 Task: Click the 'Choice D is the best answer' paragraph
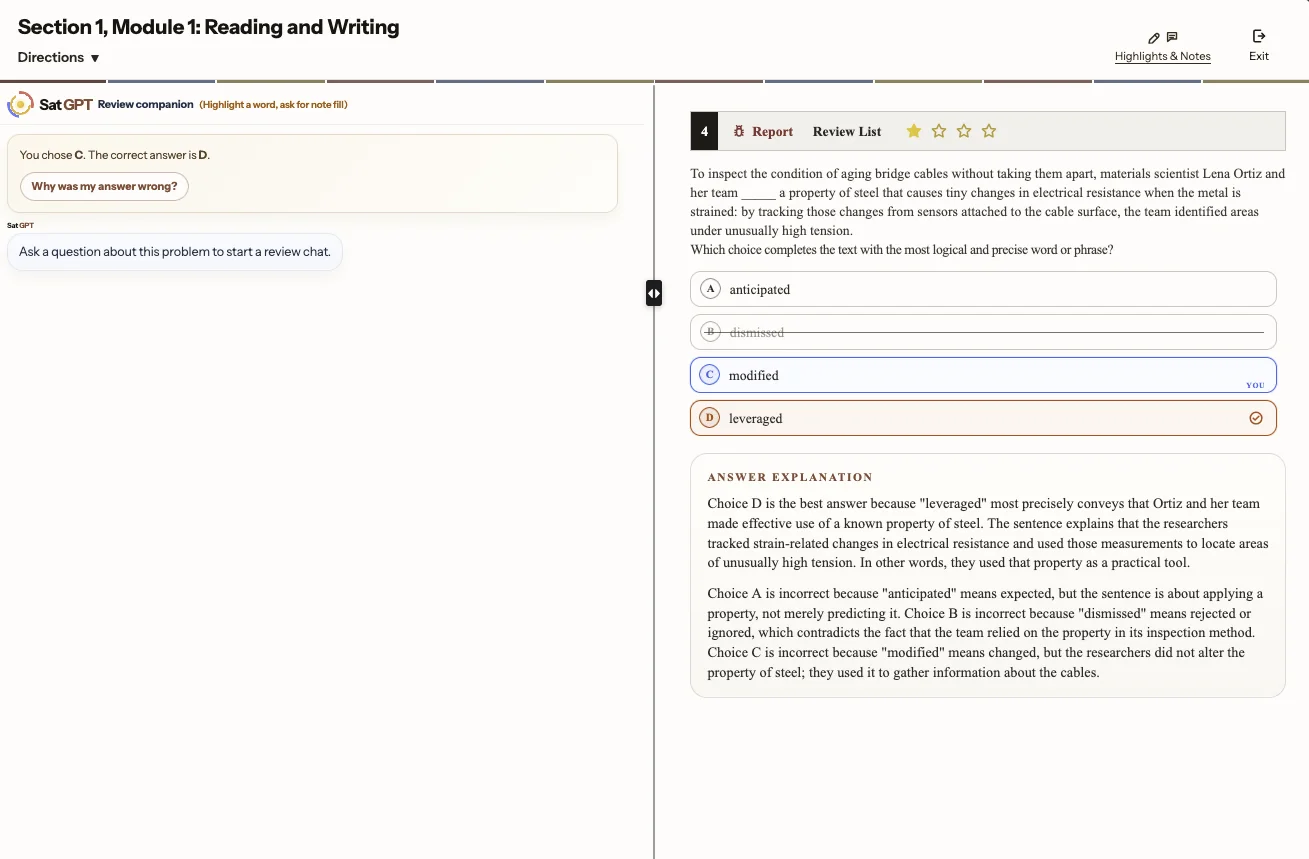(x=988, y=533)
